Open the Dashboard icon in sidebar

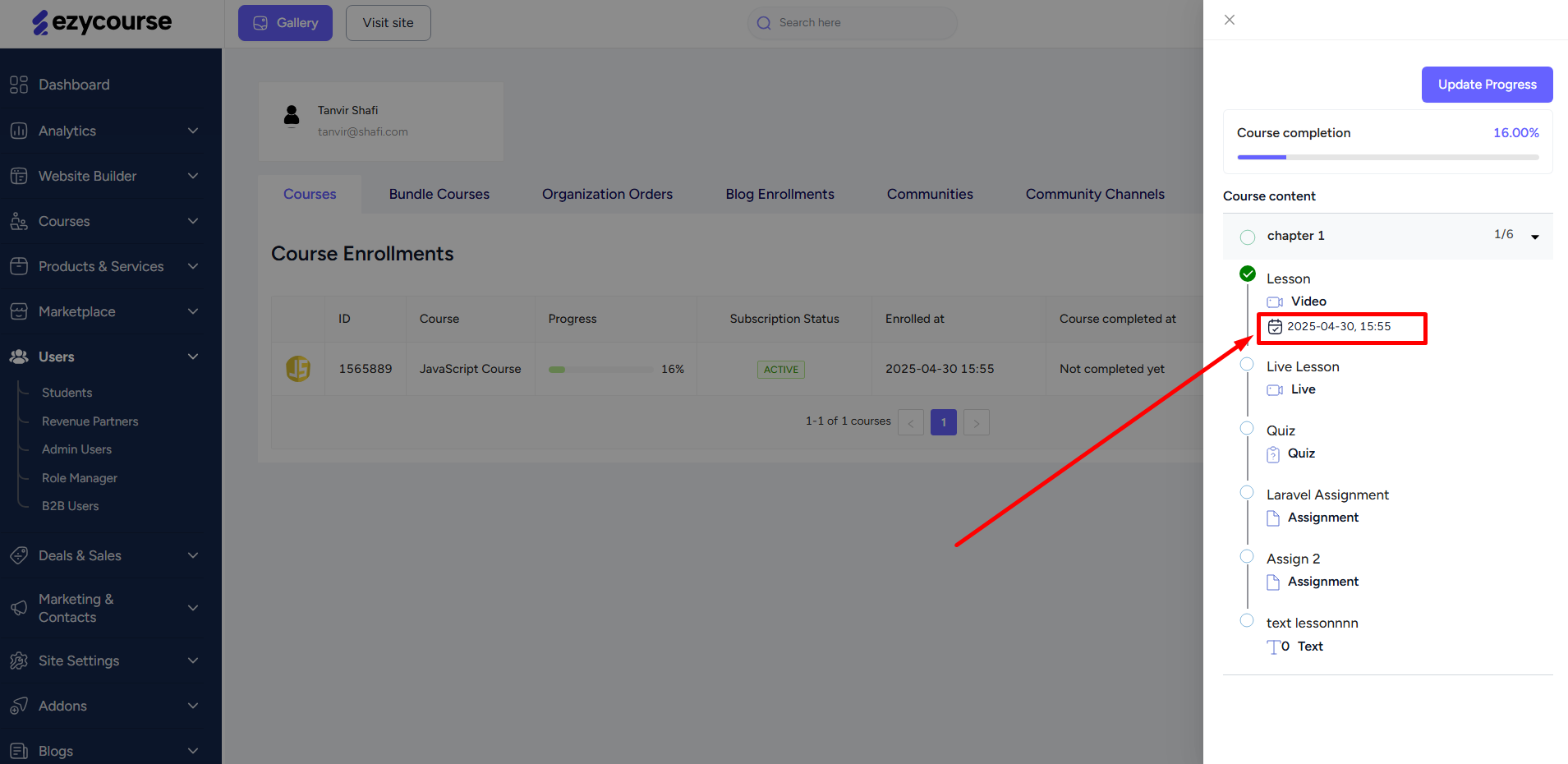pyautogui.click(x=19, y=85)
